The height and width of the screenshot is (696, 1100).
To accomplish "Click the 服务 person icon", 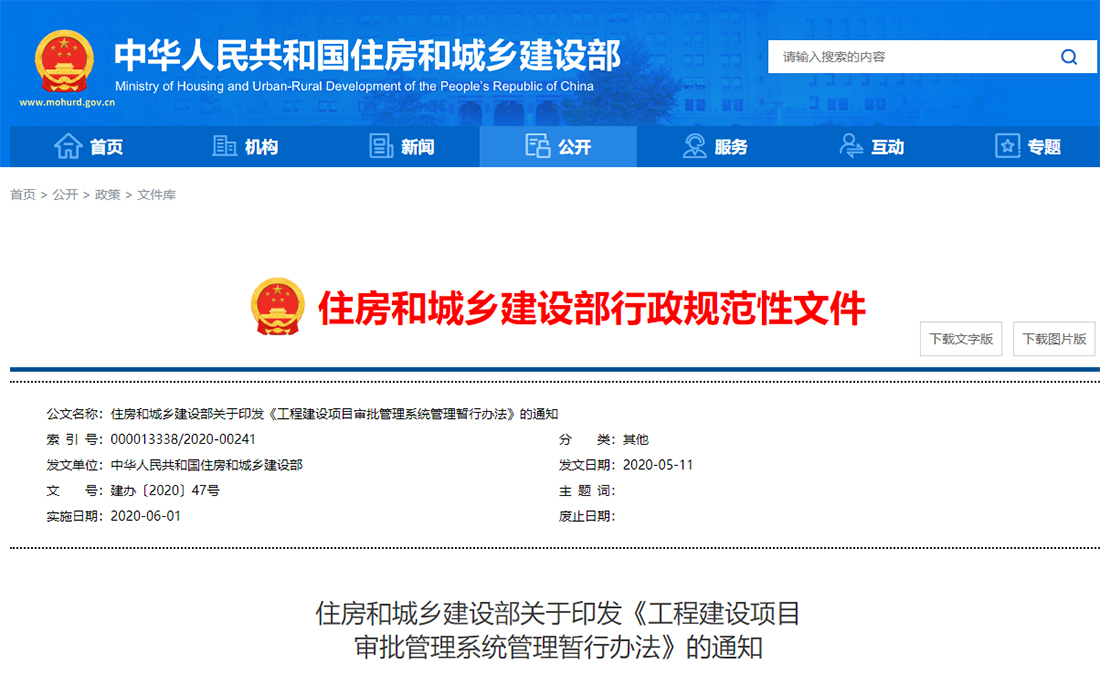I will click(695, 146).
